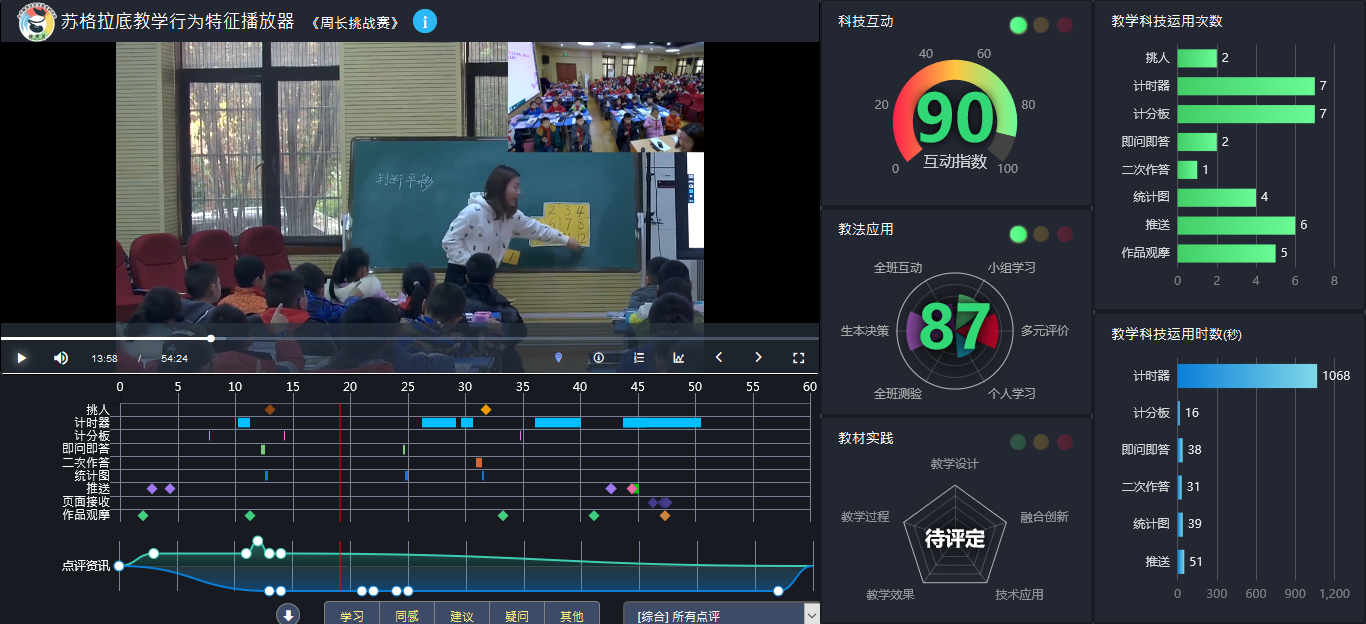Click the blue info icon beside lesson title
Screen dimensions: 1366x624
point(424,21)
